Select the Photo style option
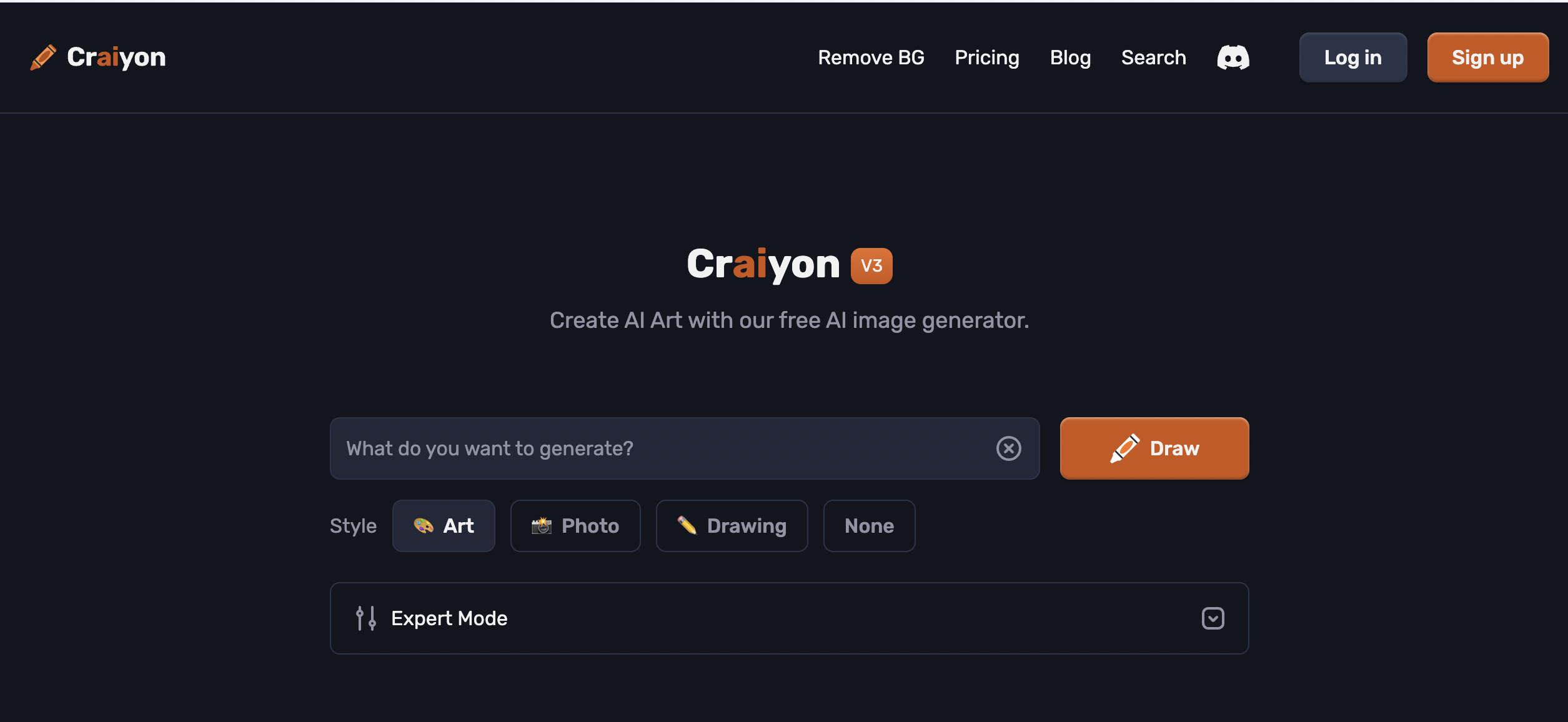Screen dimensions: 1568x722 point(575,525)
